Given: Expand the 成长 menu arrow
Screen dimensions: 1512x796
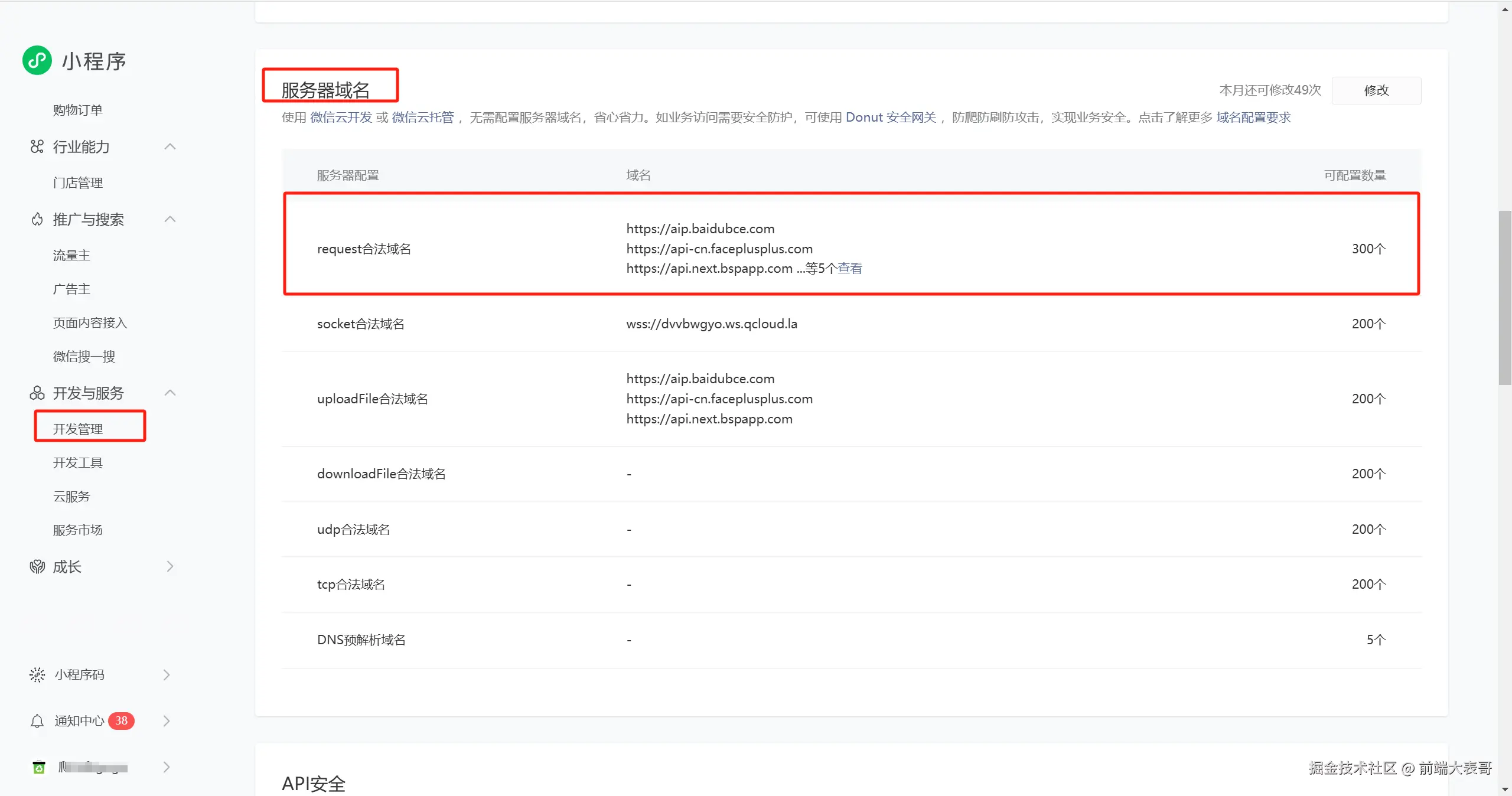Looking at the screenshot, I should tap(170, 567).
